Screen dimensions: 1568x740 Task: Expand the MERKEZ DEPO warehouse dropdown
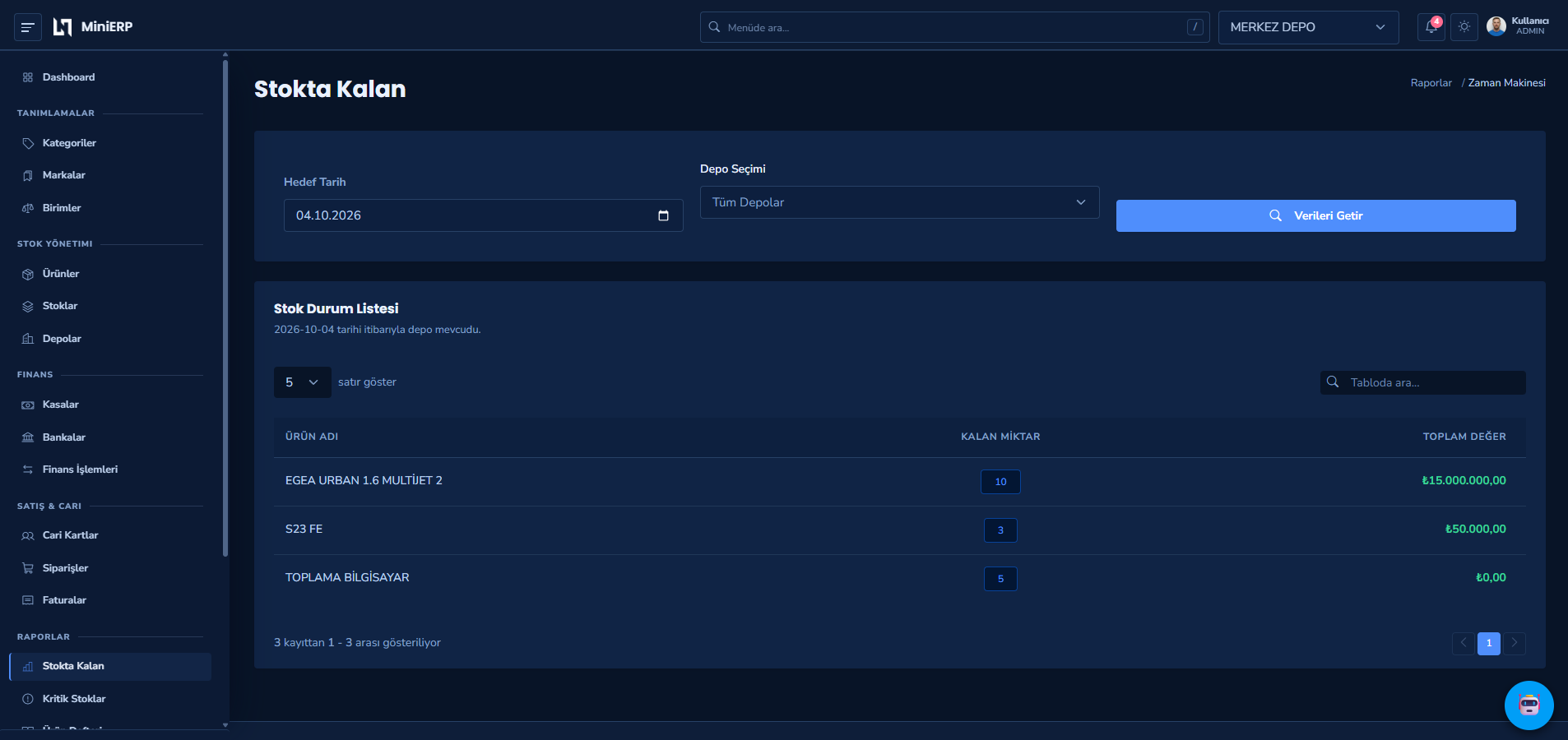pos(1308,27)
